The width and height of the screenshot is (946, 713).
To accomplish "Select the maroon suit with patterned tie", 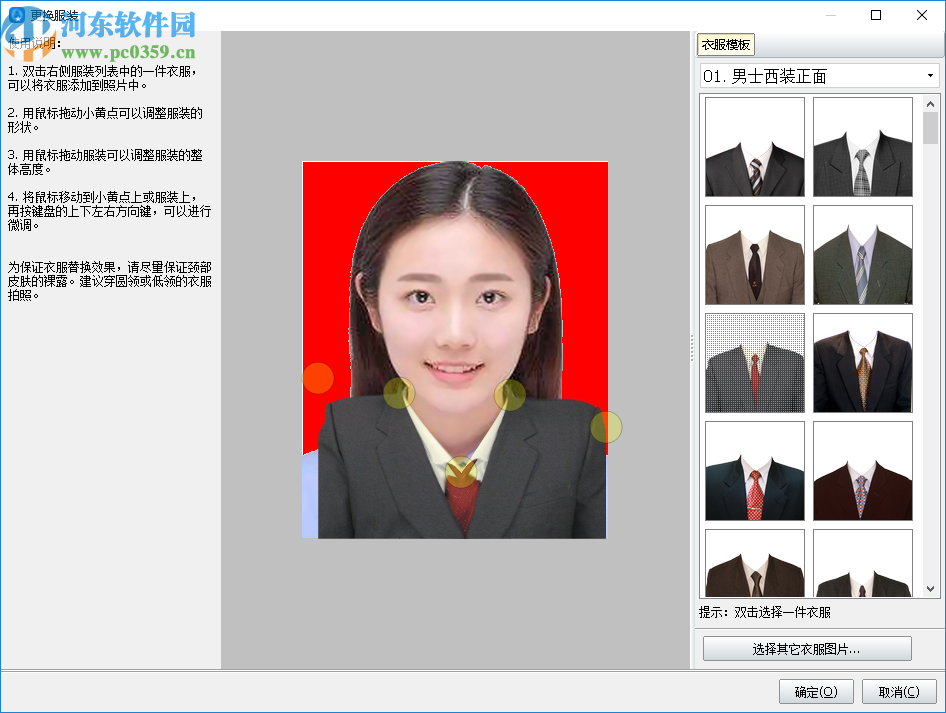I will (x=863, y=471).
